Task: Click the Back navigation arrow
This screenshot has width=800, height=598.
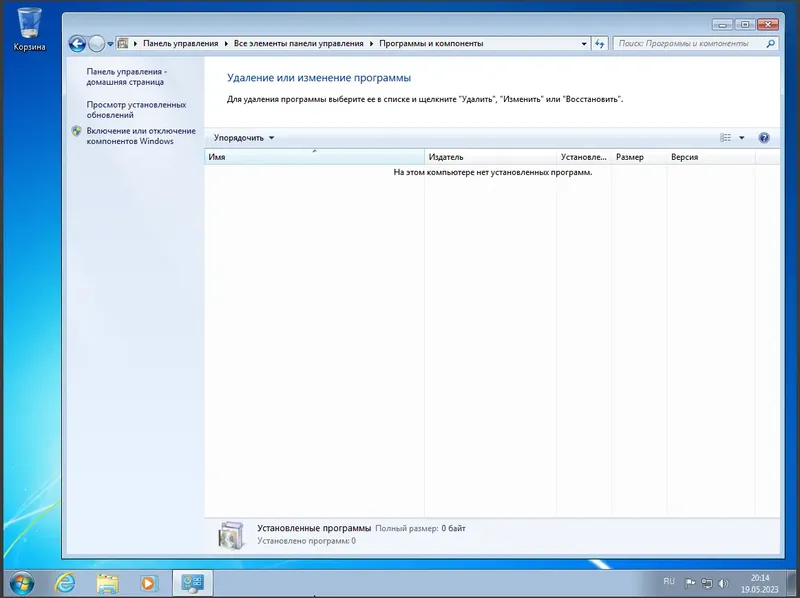Action: click(75, 44)
